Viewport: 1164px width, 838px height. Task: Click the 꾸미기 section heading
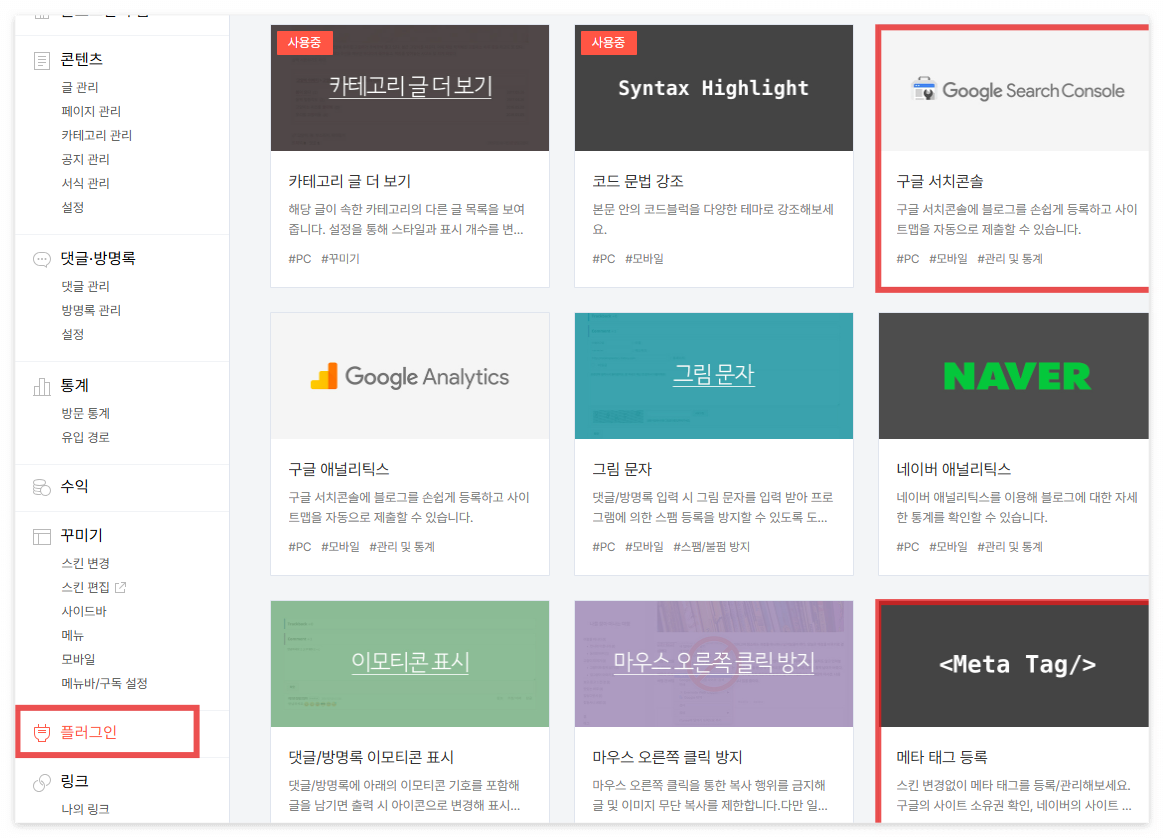(82, 535)
